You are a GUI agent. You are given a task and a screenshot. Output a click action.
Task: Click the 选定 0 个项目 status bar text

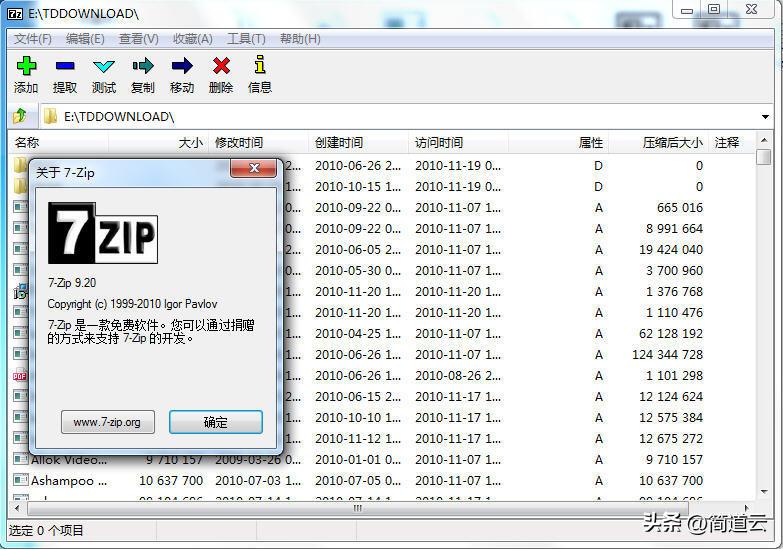click(x=46, y=531)
